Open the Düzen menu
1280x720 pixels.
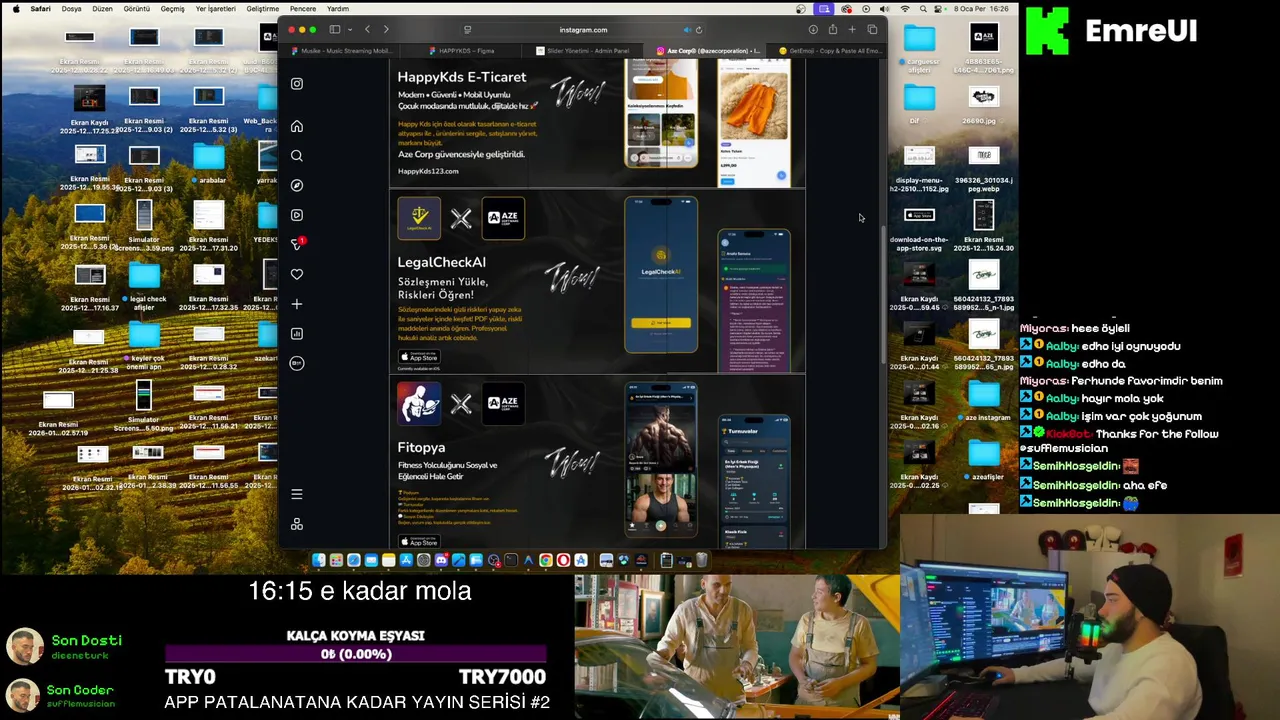pyautogui.click(x=102, y=8)
